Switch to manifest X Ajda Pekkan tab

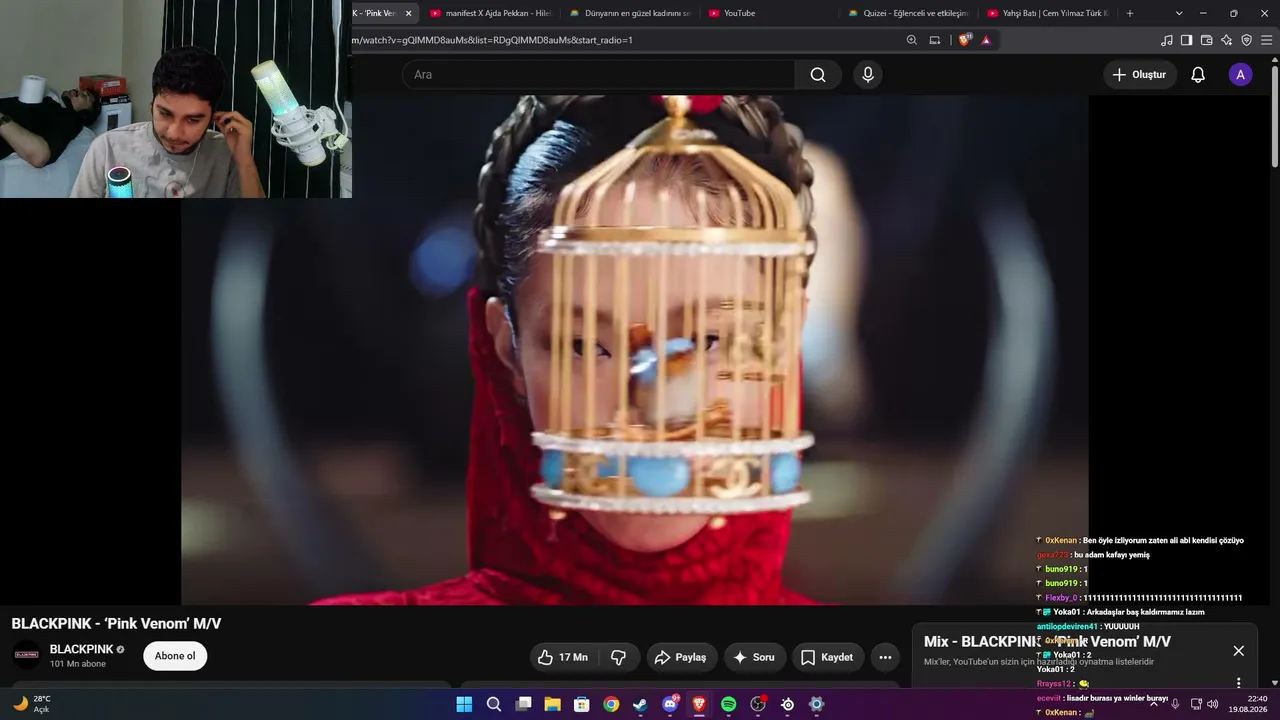[490, 13]
